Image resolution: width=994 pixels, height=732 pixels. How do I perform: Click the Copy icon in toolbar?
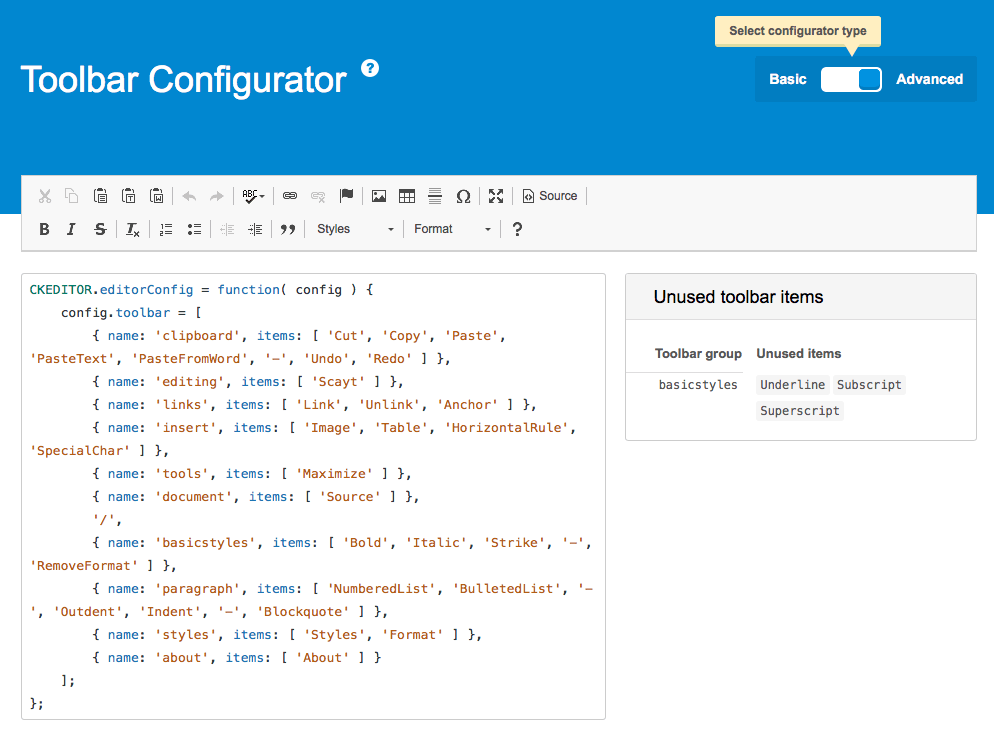(72, 196)
